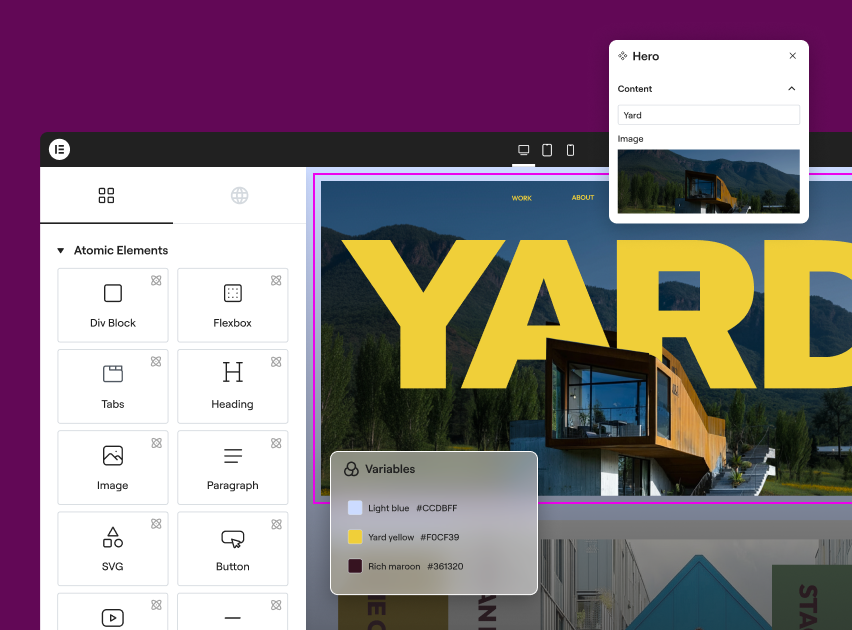
Task: Click the ABOUT navigation link
Action: point(583,198)
